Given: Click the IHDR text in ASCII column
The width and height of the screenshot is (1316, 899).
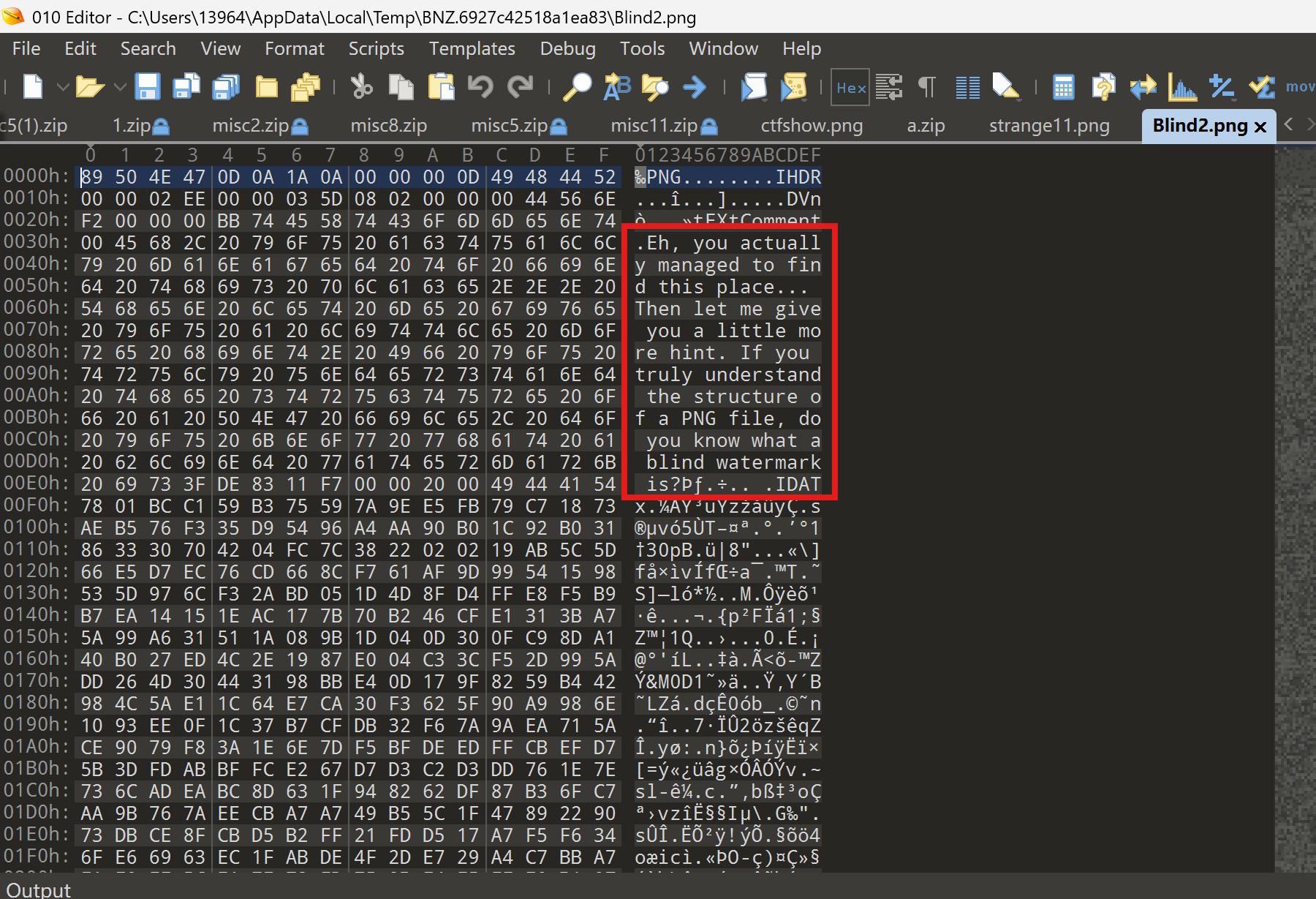Looking at the screenshot, I should [798, 177].
